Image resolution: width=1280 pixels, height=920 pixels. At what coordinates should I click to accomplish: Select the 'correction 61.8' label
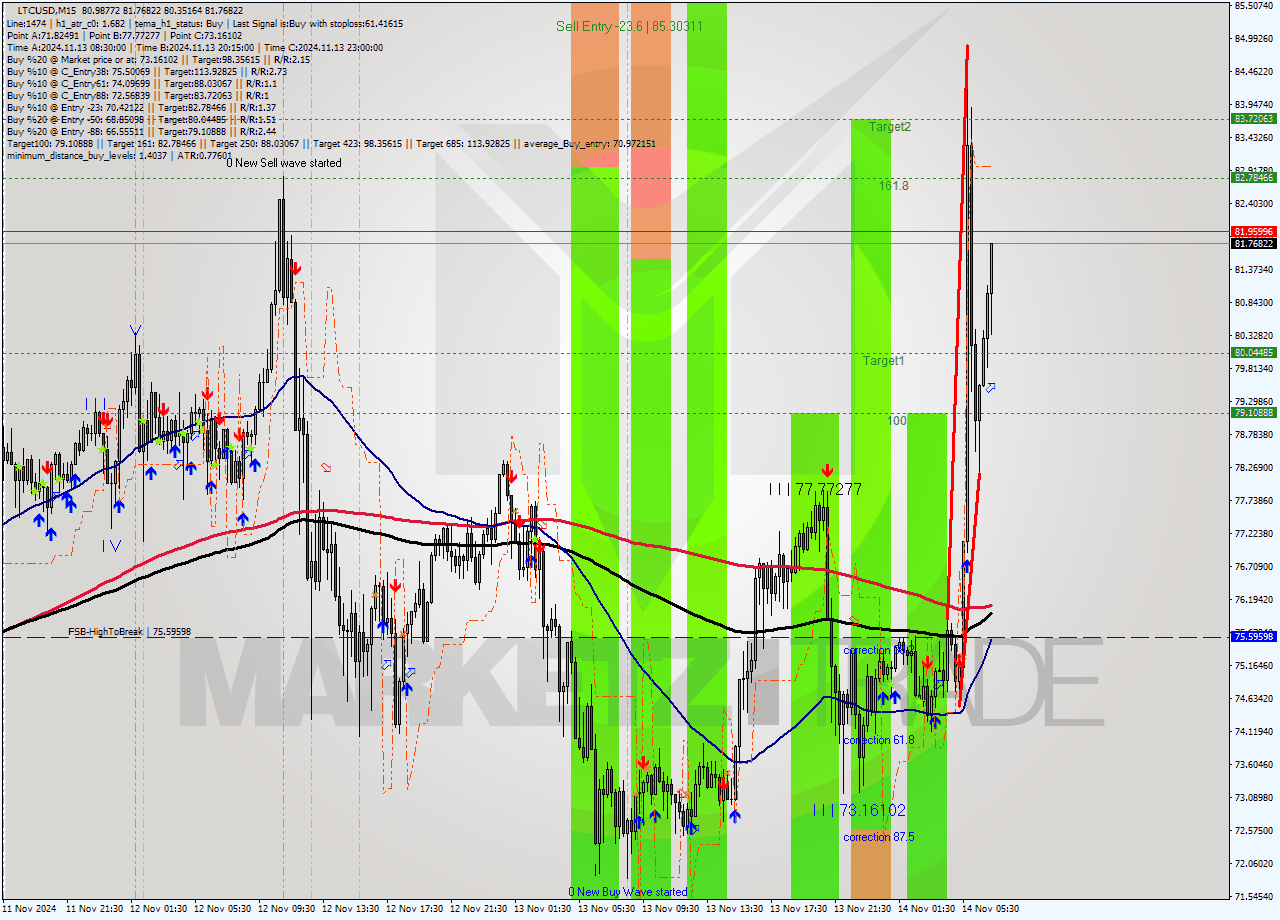click(x=879, y=740)
